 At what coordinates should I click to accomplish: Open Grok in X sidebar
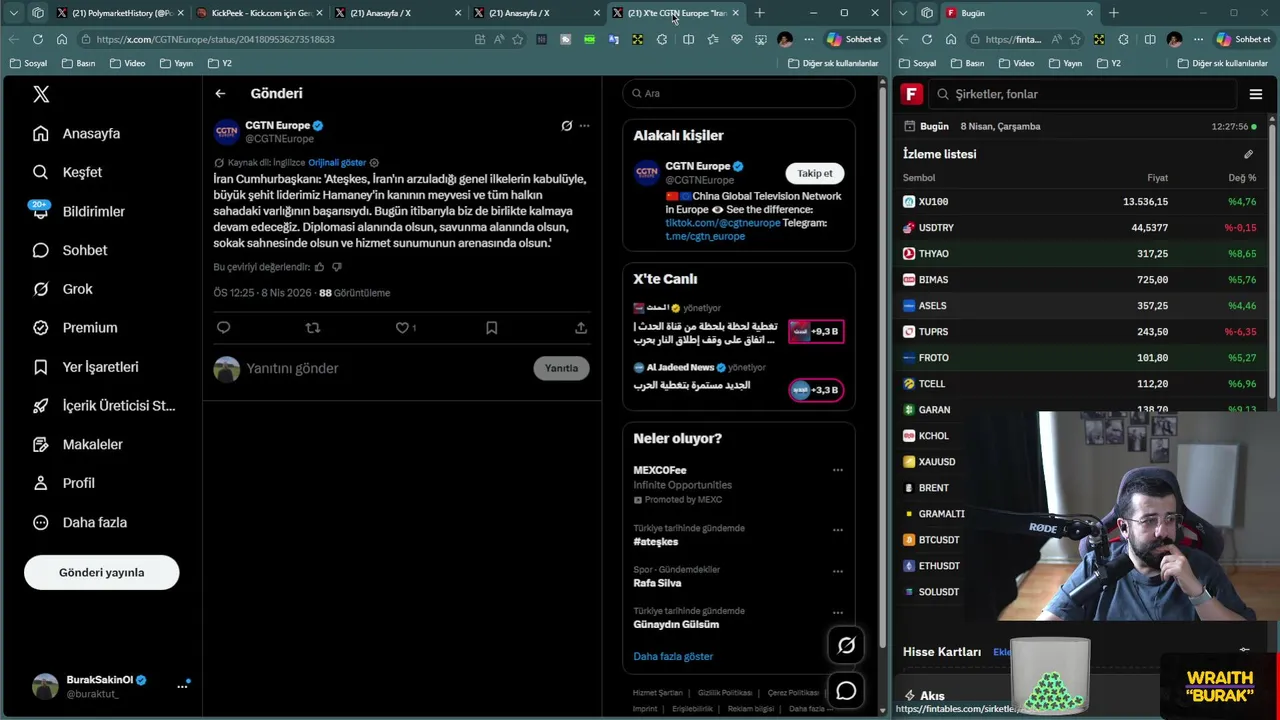point(62,289)
